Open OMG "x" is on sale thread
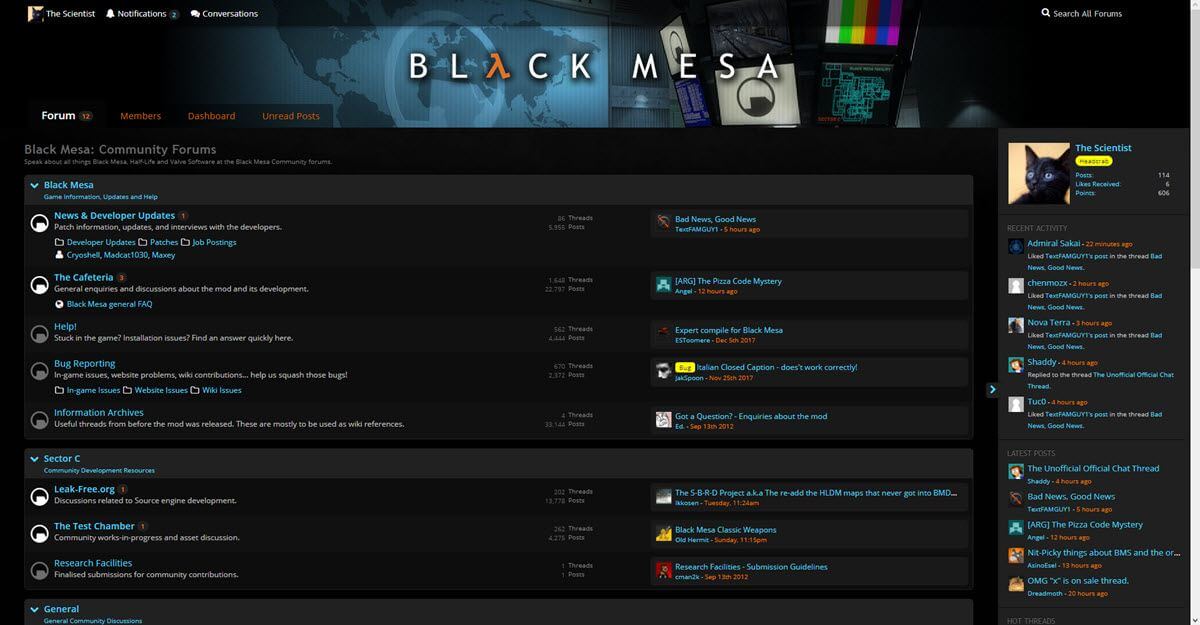 coord(1078,580)
